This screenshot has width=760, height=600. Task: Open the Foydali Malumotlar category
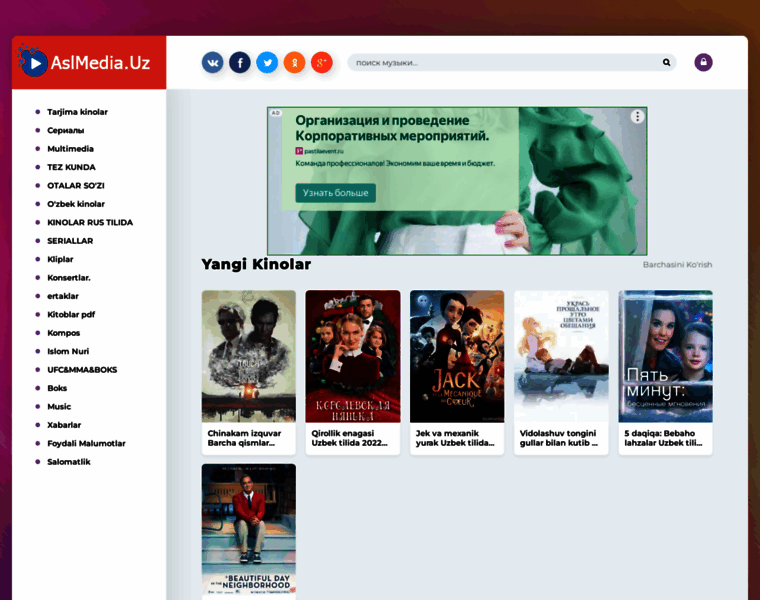[86, 443]
